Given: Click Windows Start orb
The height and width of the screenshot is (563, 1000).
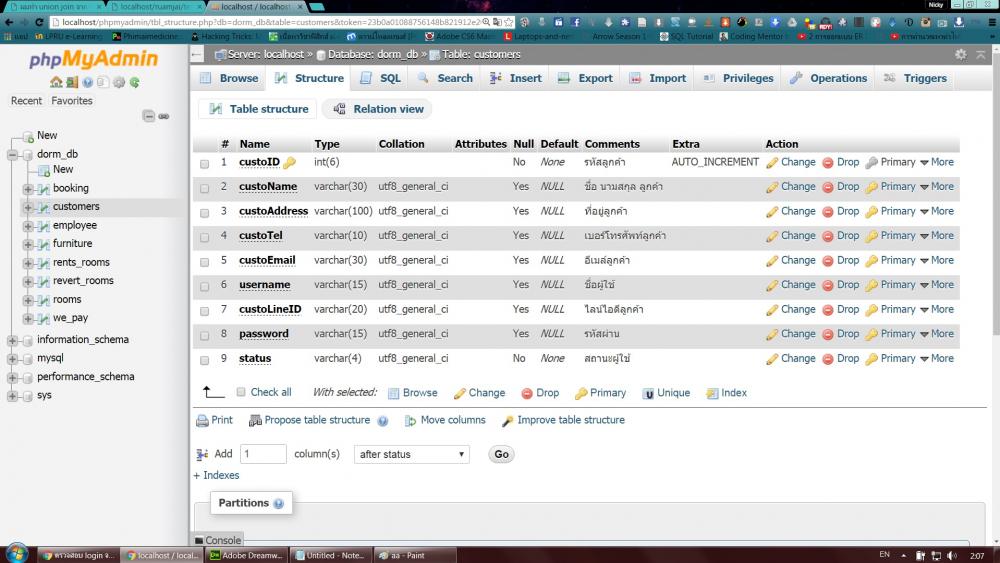Looking at the screenshot, I should pyautogui.click(x=16, y=553).
